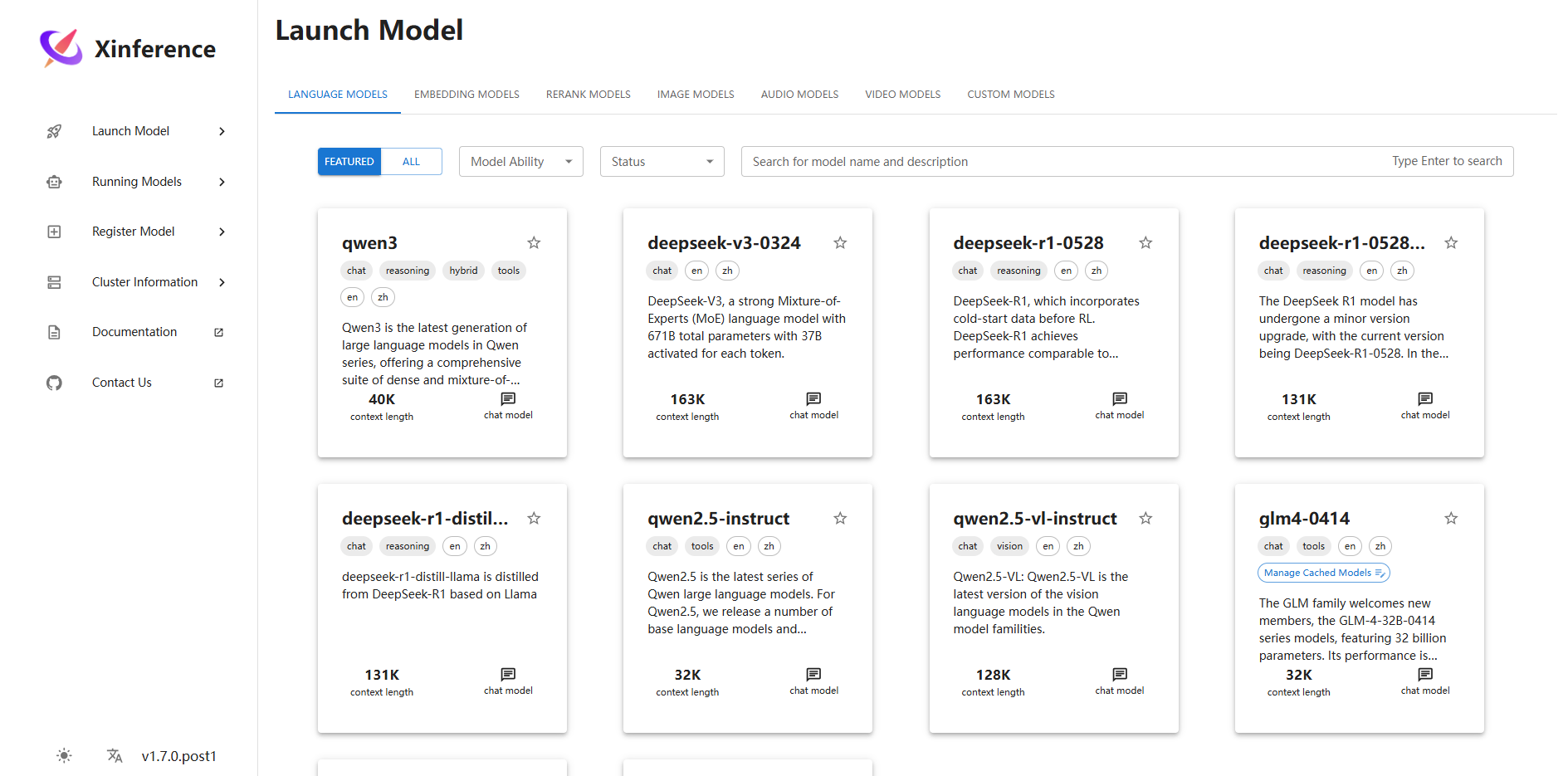Switch filter to ALL models
The height and width of the screenshot is (776, 1568).
[x=411, y=162]
